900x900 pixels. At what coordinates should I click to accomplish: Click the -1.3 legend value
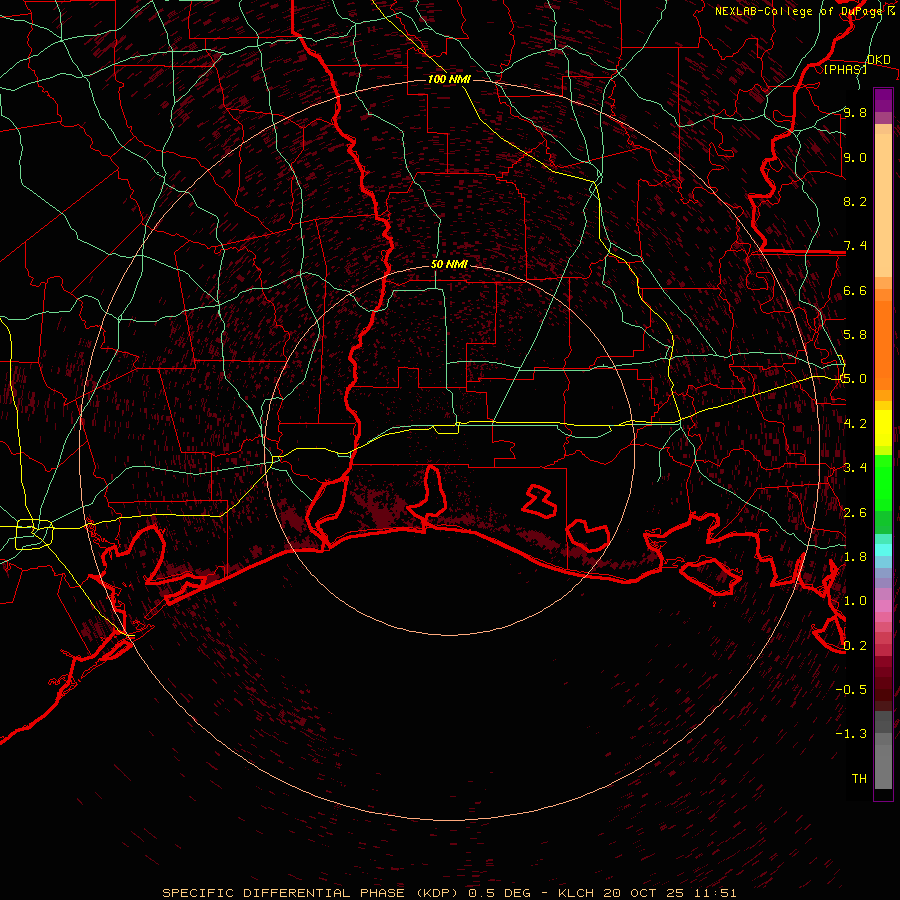tap(851, 734)
